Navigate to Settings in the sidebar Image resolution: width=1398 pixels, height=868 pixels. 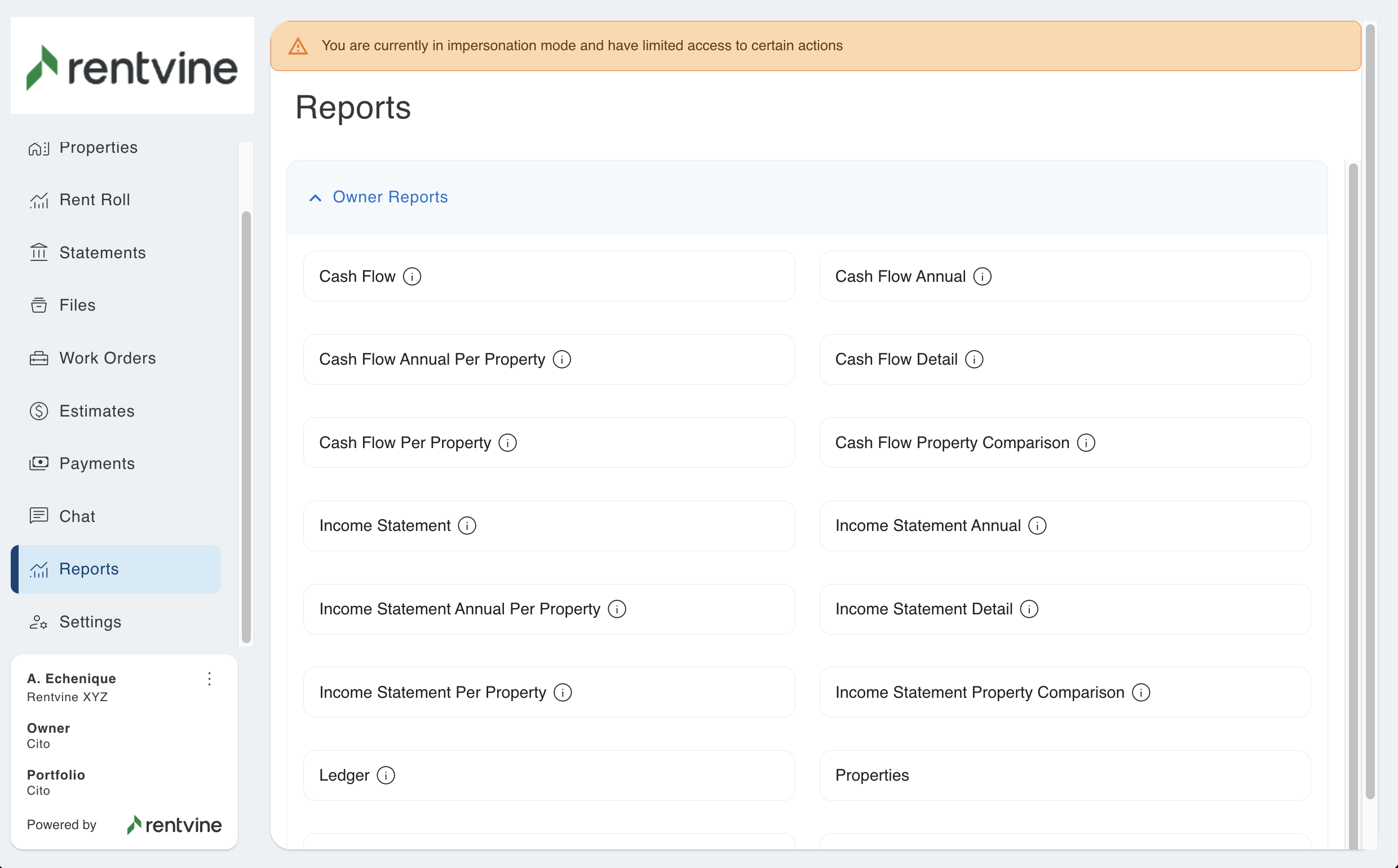pos(90,622)
